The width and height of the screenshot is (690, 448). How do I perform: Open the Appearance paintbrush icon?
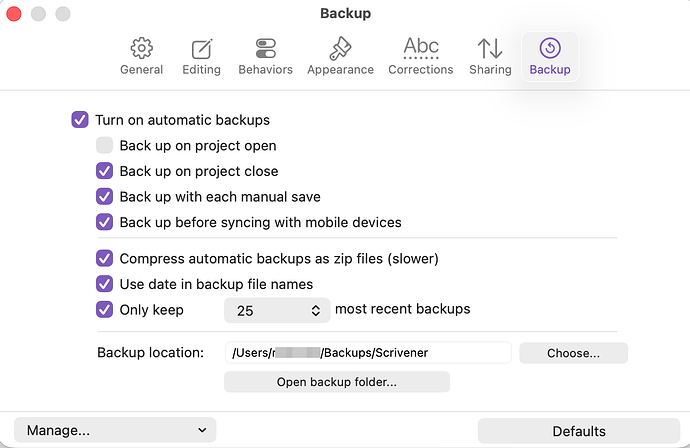click(x=340, y=48)
